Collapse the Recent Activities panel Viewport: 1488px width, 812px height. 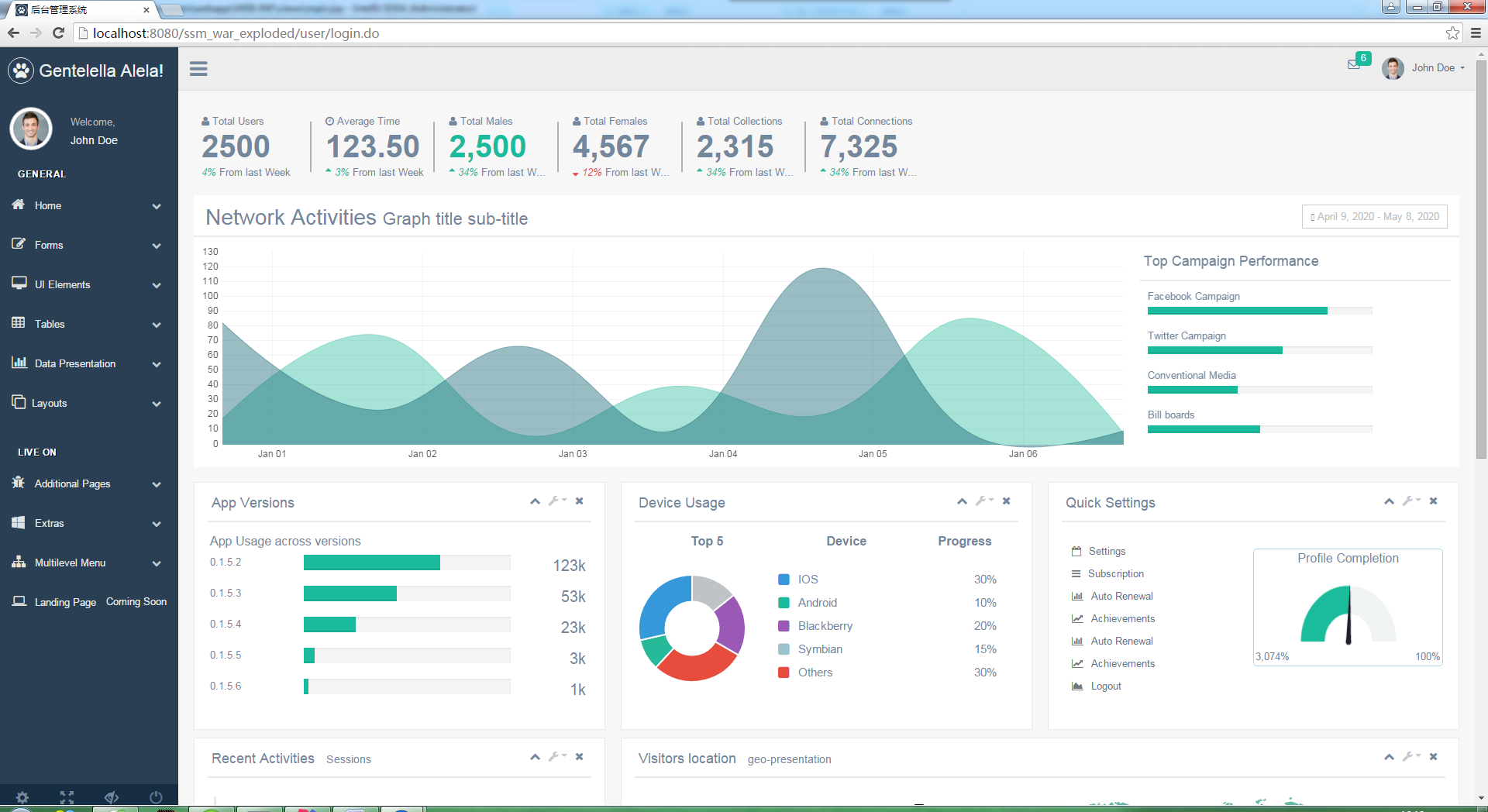point(535,757)
